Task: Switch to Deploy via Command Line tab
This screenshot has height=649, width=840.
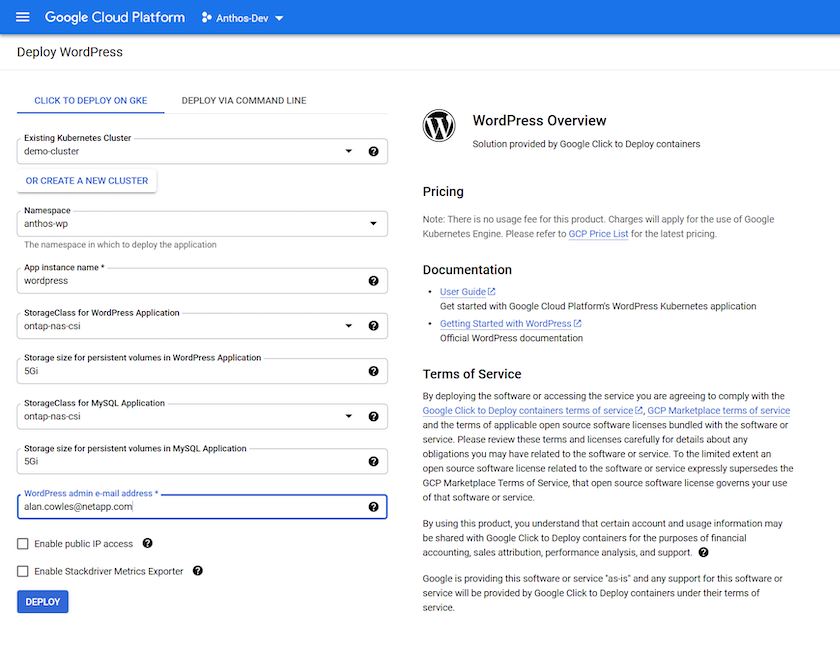Action: [x=244, y=101]
